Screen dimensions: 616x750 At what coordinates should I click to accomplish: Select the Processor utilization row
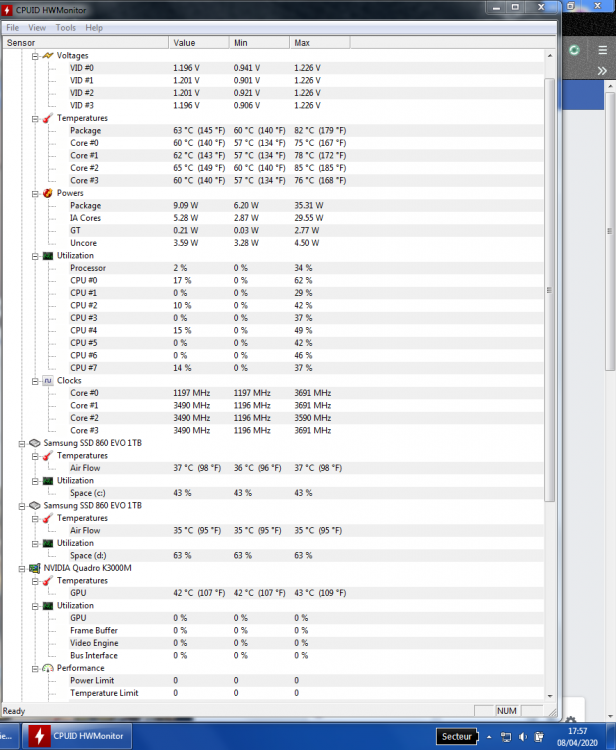pos(306,268)
